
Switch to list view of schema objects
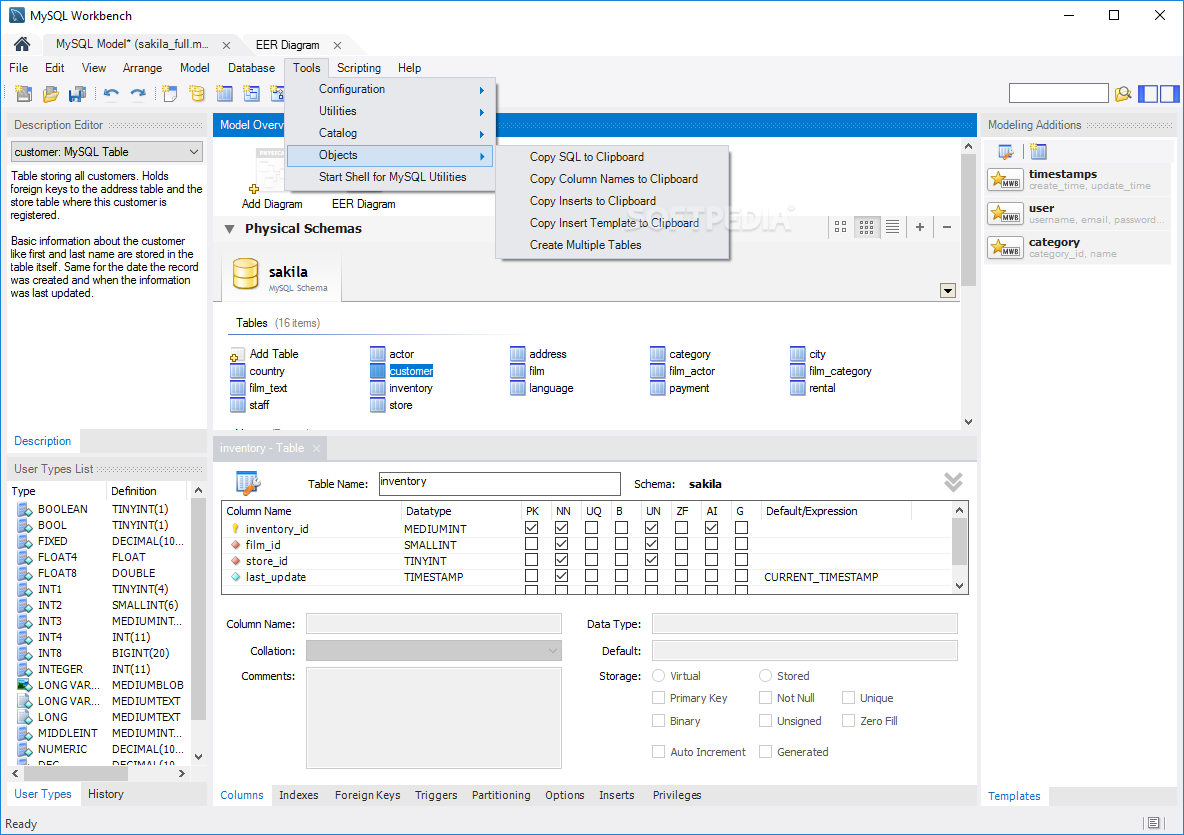point(893,227)
